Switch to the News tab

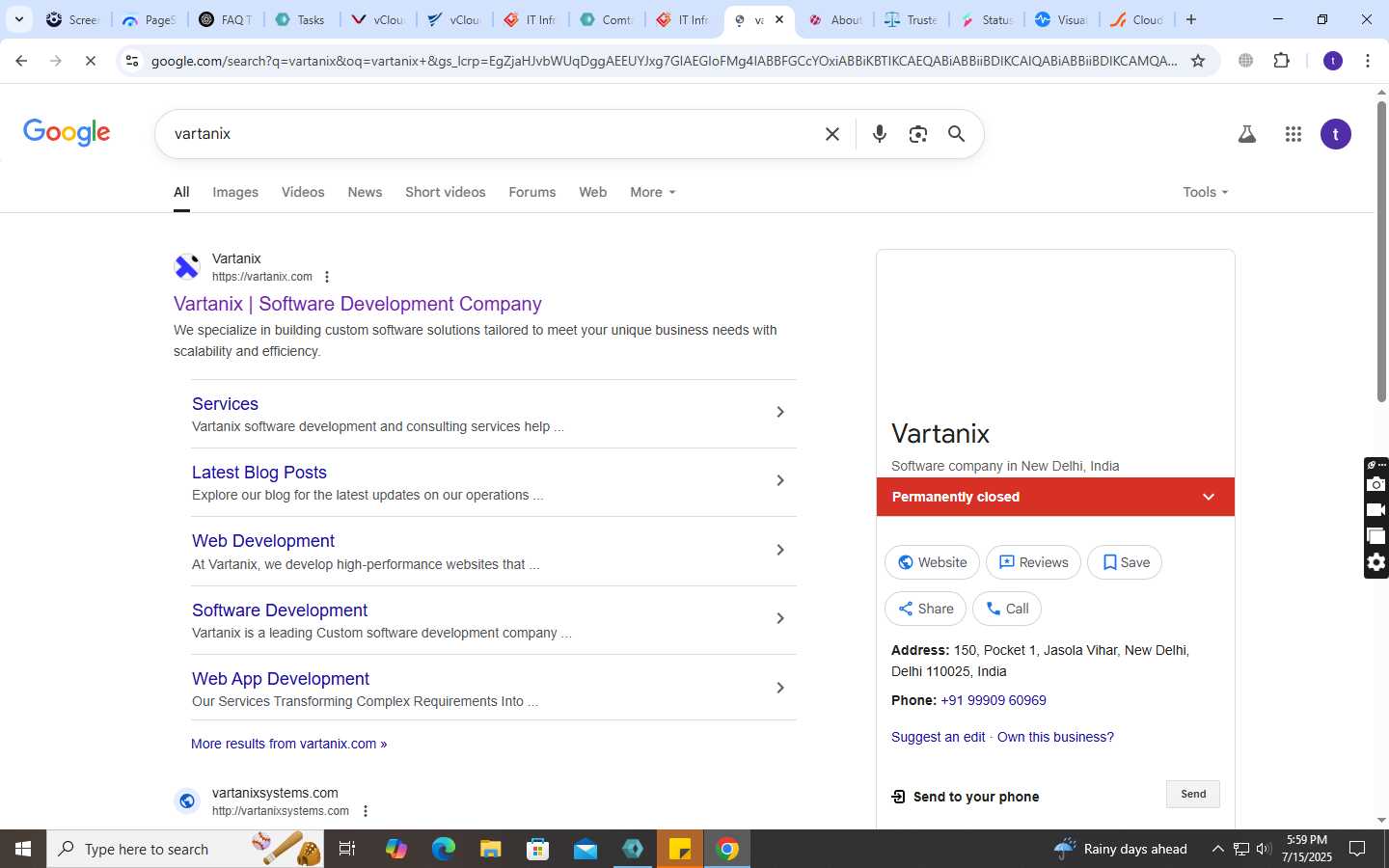[365, 192]
